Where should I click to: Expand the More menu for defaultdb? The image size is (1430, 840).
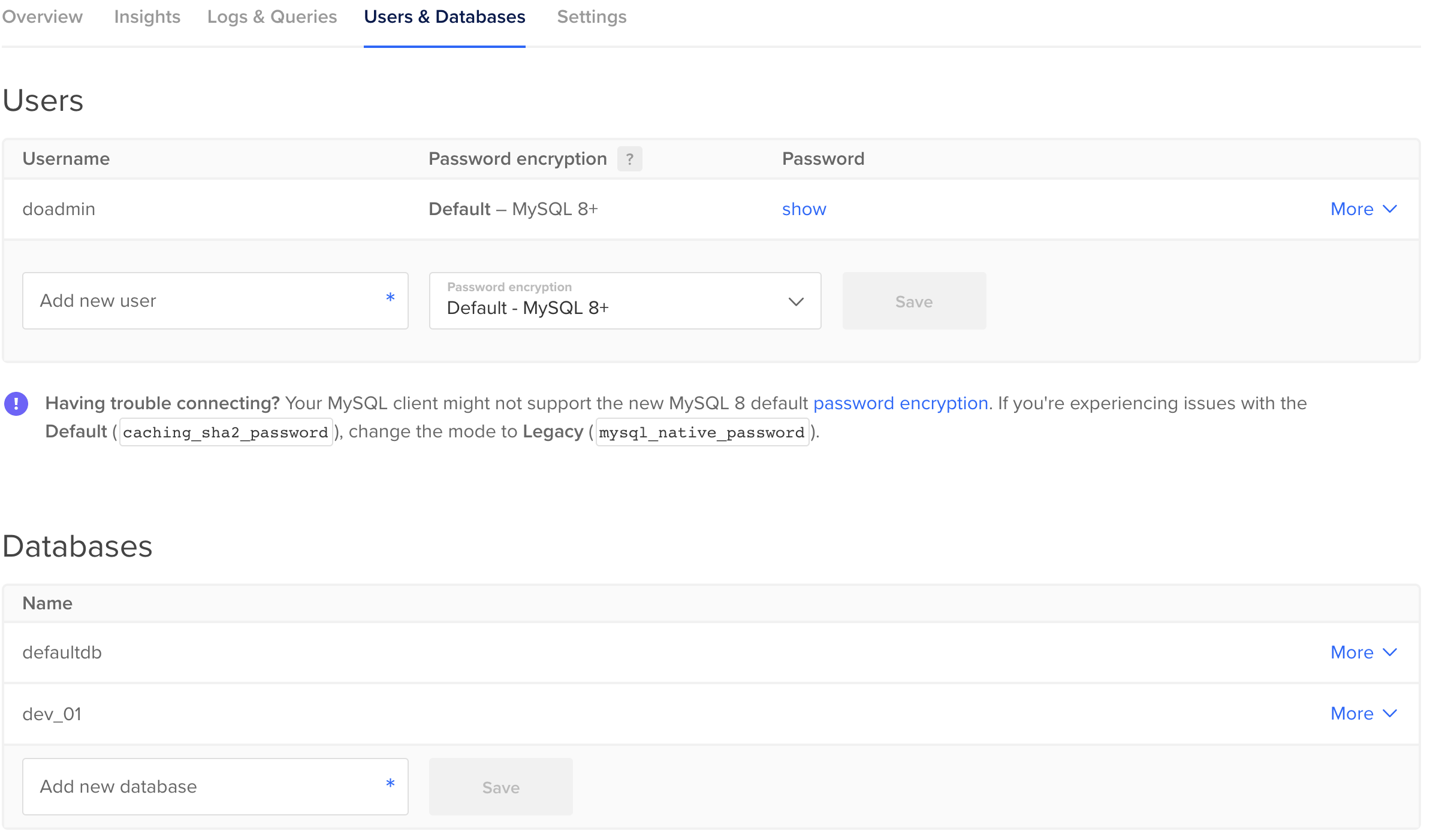1363,652
